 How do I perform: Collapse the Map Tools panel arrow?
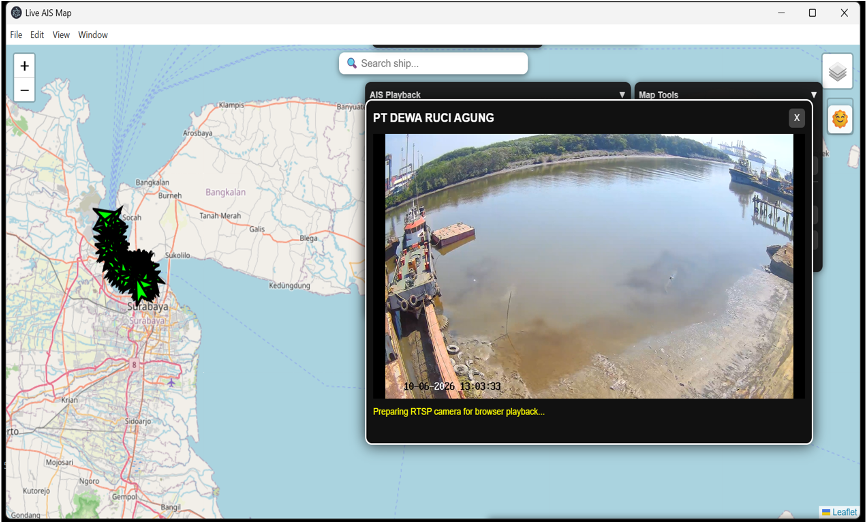click(x=814, y=94)
